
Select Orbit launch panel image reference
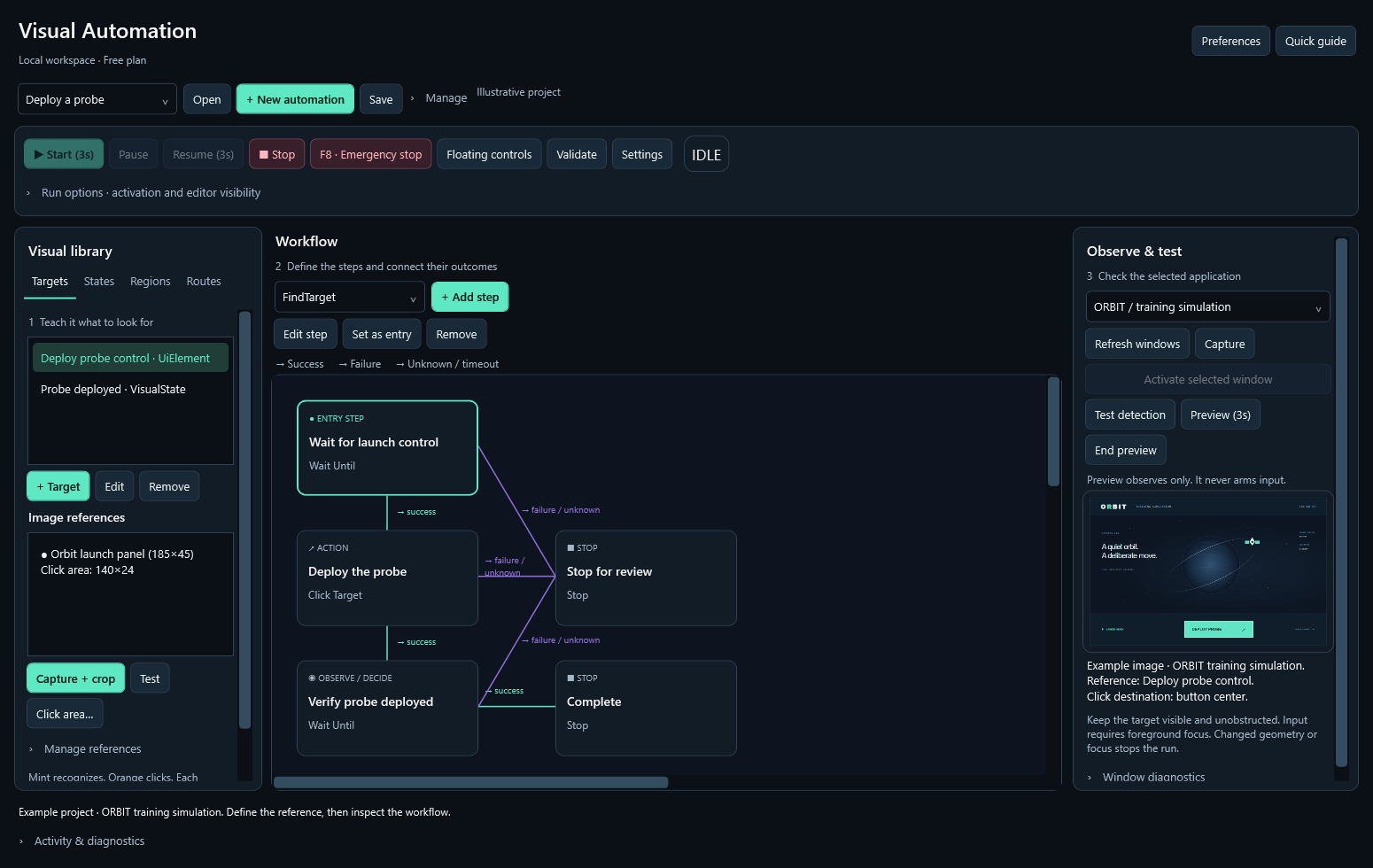point(130,562)
